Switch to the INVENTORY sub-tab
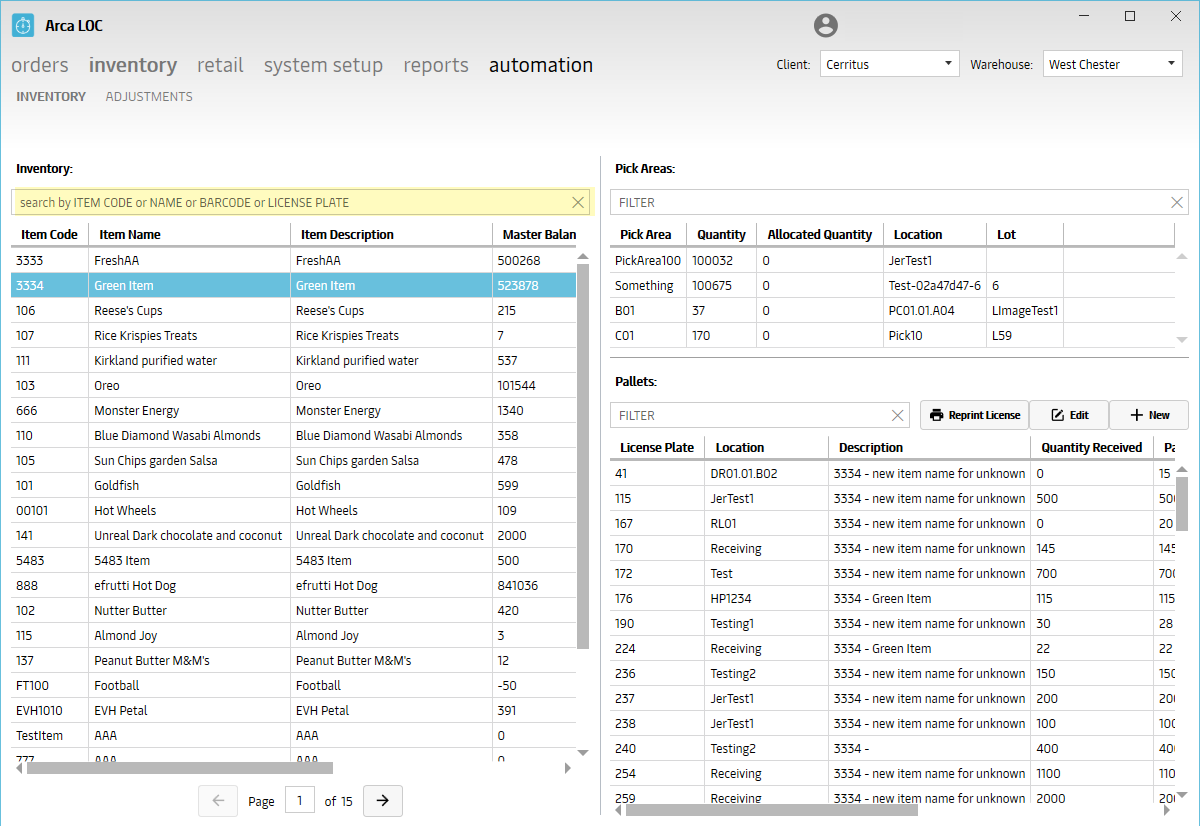The image size is (1200, 826). coord(51,97)
